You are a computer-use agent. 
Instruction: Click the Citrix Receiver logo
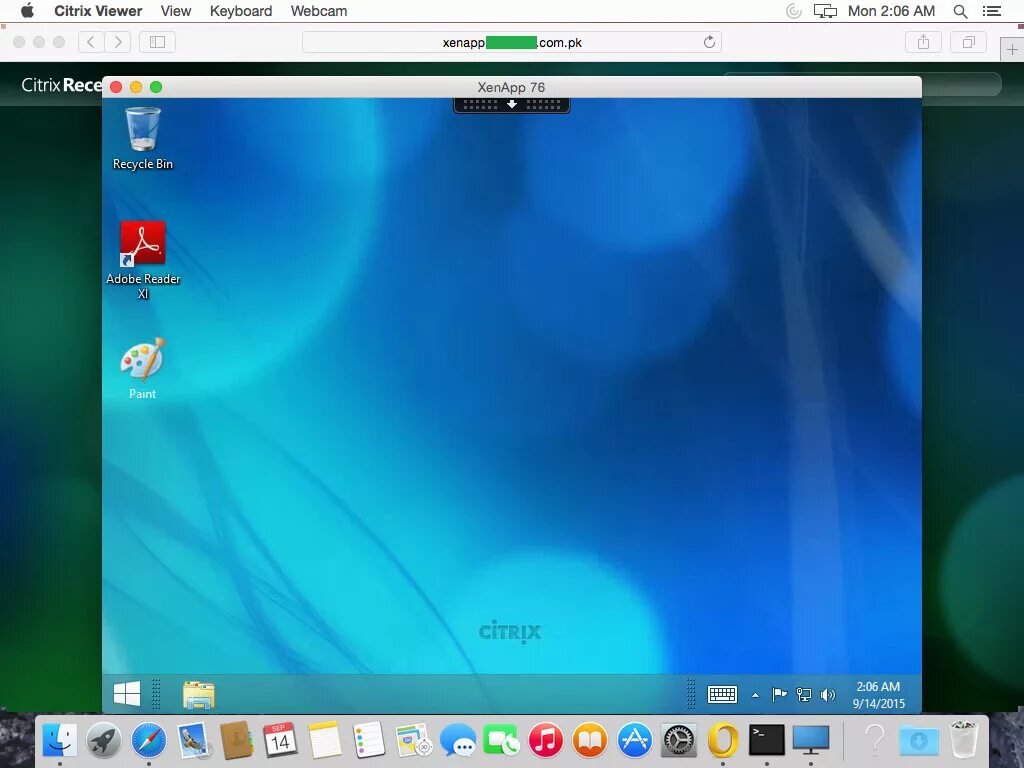click(61, 85)
